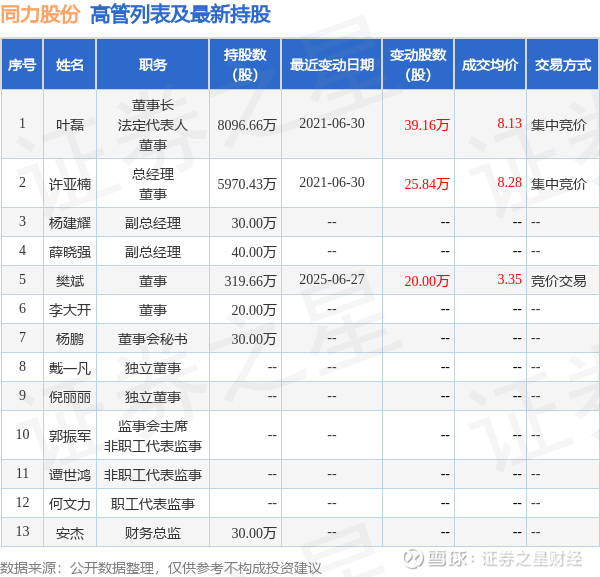Click 集中竞价 in 许亚楠's row
The width and height of the screenshot is (600, 577).
tap(559, 184)
